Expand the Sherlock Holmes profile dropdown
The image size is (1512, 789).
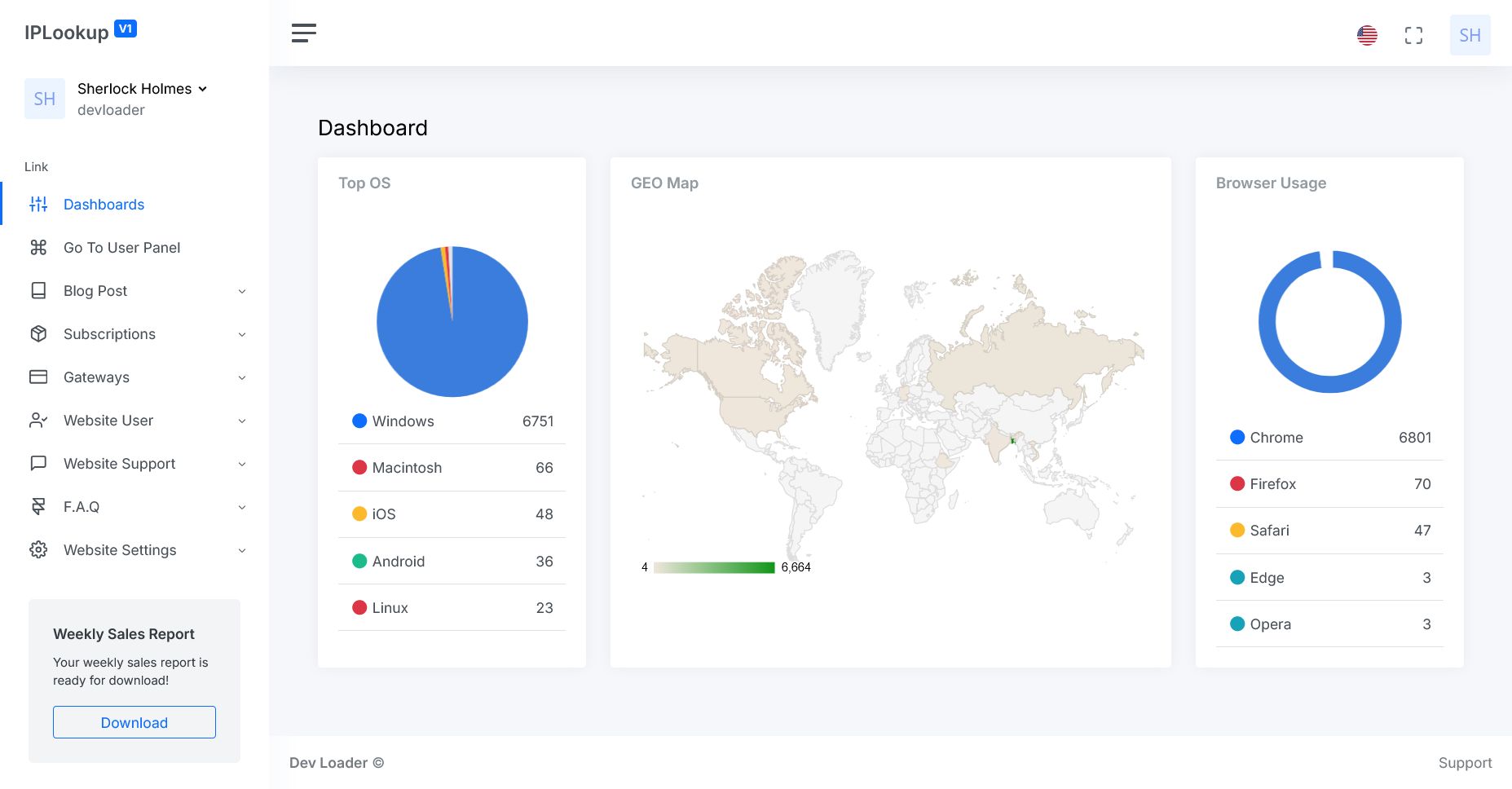point(202,89)
